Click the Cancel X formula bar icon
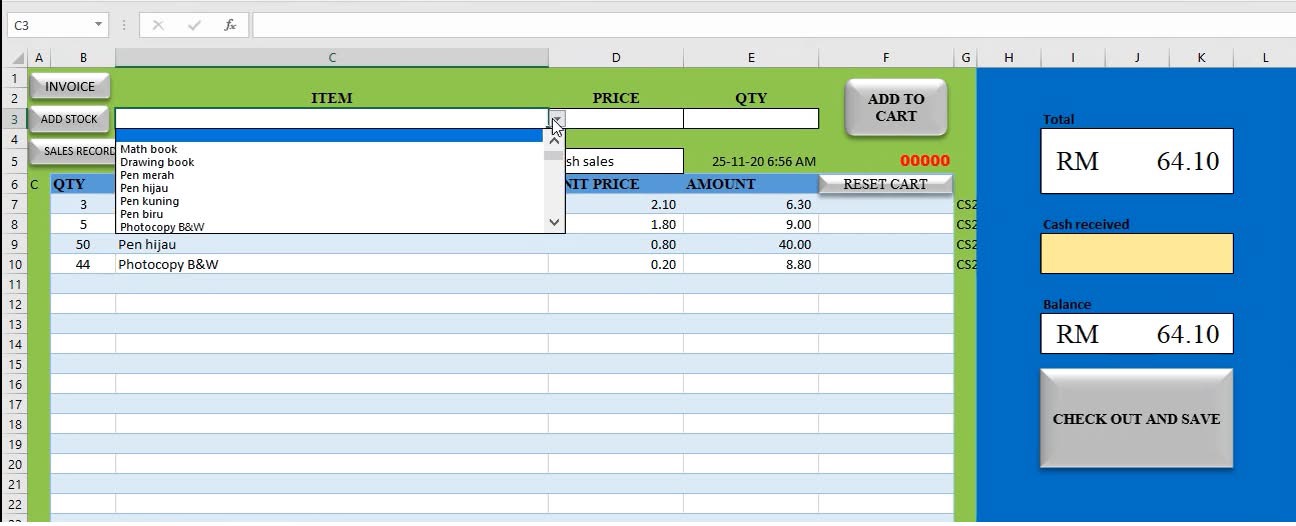1296x526 pixels. pyautogui.click(x=158, y=25)
